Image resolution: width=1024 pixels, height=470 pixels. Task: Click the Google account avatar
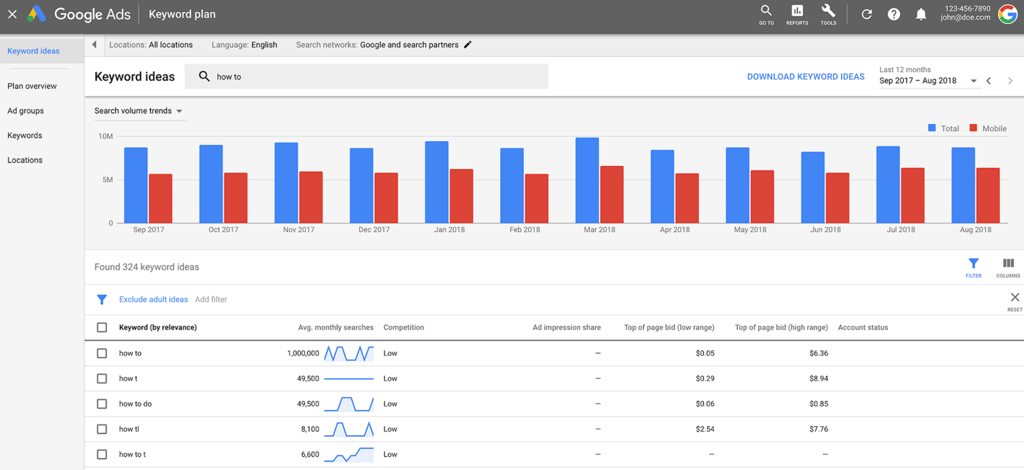coord(1008,14)
